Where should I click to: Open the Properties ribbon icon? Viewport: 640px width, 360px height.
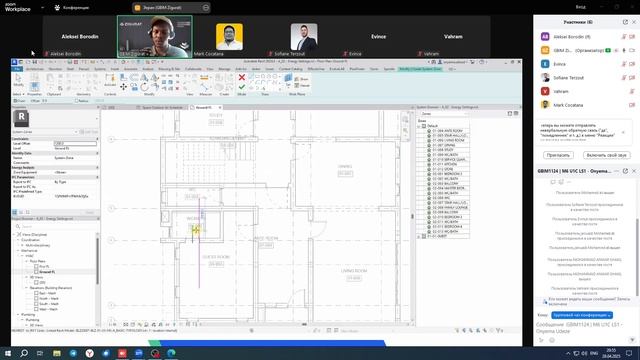tap(35, 86)
